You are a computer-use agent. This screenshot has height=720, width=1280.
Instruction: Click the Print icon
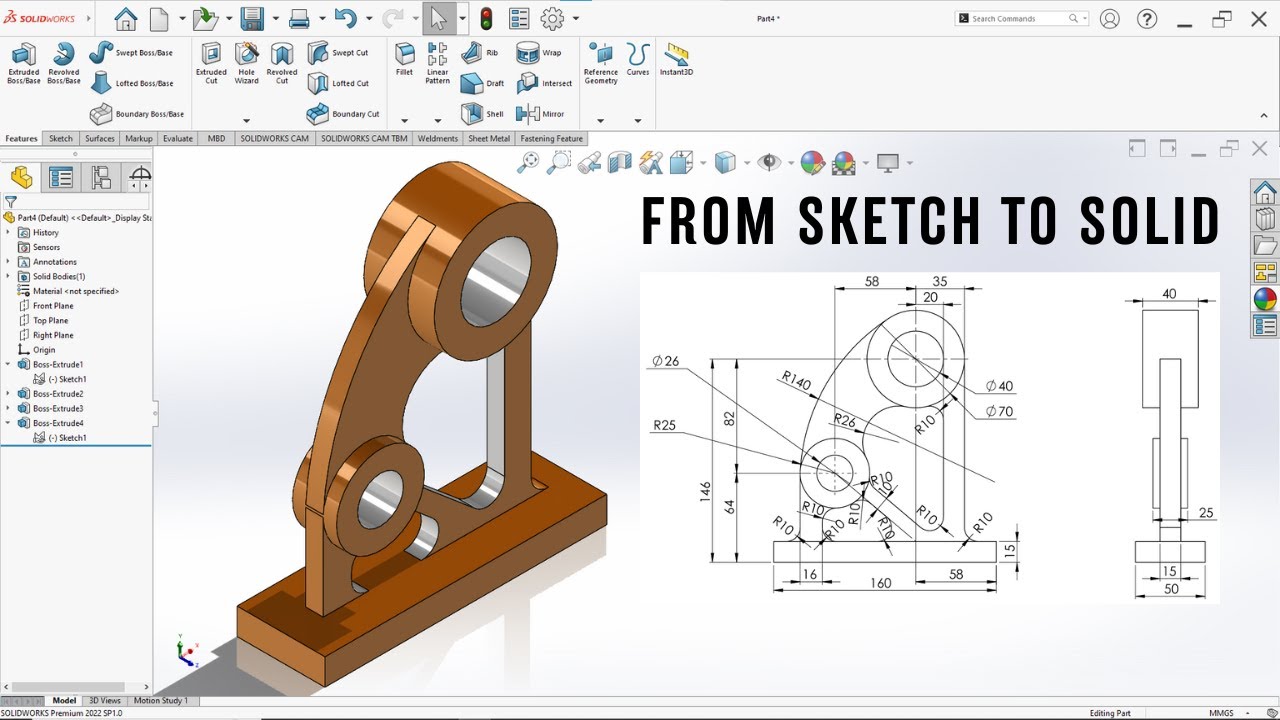click(x=299, y=18)
